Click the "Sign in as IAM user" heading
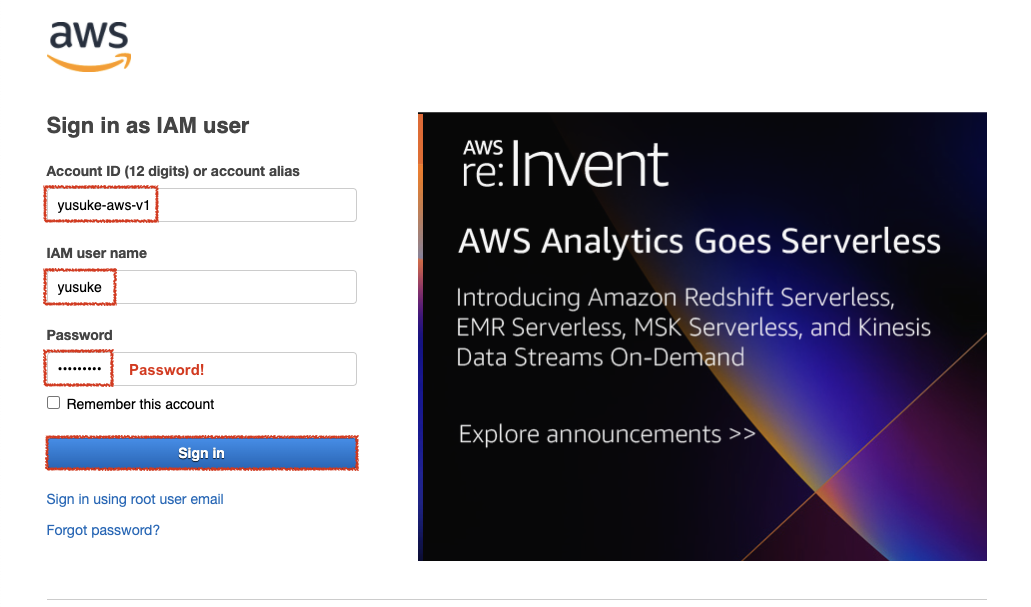Image resolution: width=1031 pixels, height=607 pixels. pos(148,126)
